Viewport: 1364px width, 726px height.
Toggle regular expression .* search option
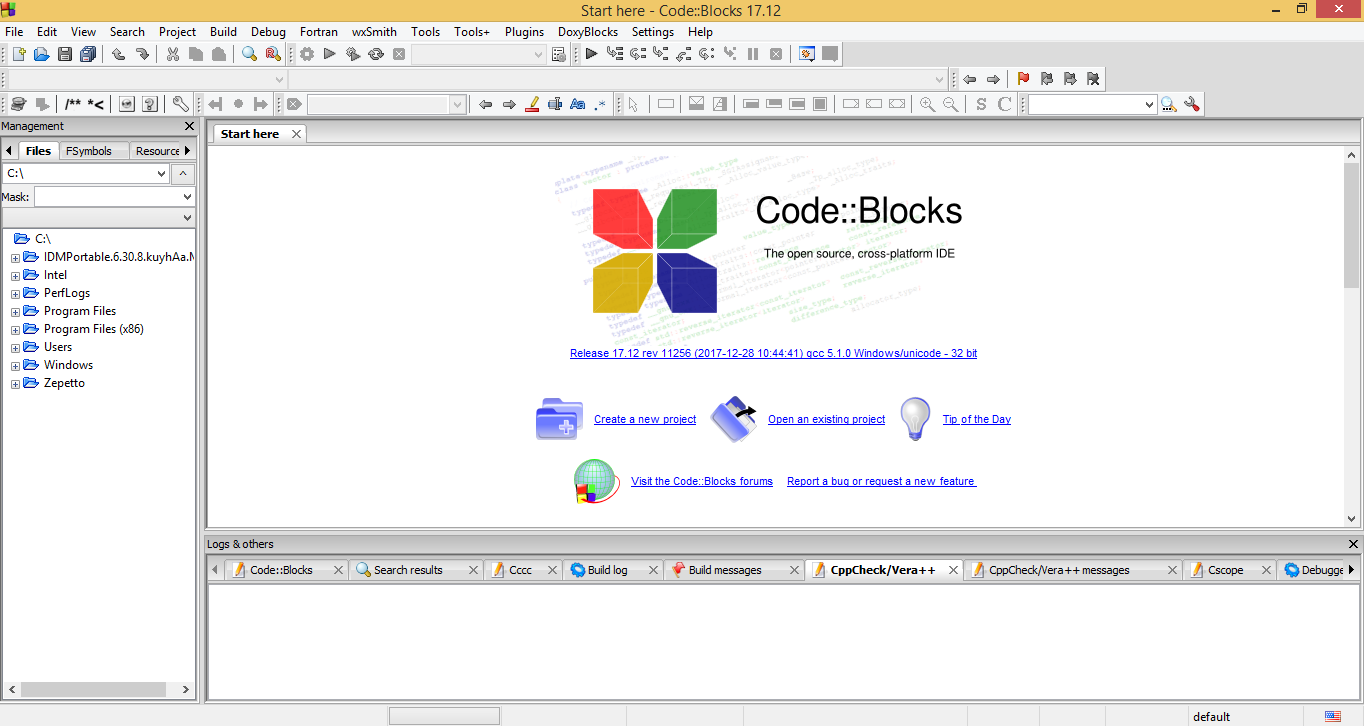[600, 104]
